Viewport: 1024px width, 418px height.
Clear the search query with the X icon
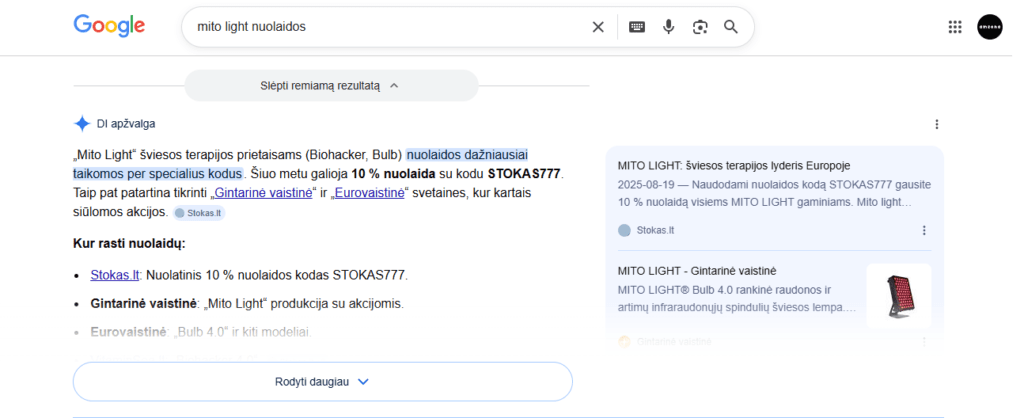(598, 27)
